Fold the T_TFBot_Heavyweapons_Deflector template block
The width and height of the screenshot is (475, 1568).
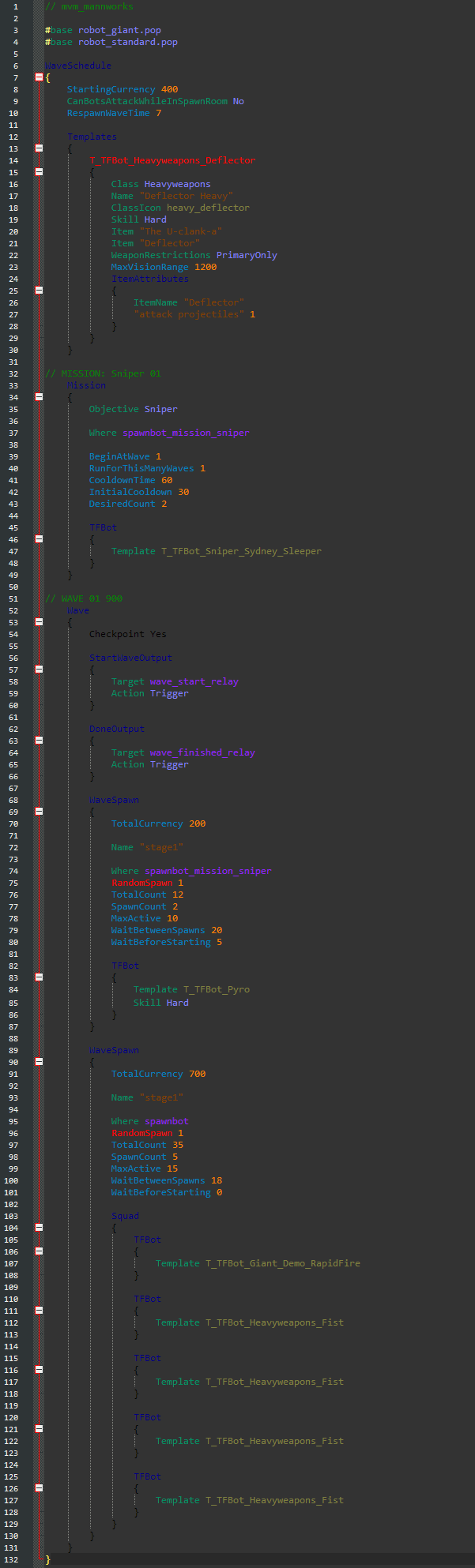coord(39,172)
